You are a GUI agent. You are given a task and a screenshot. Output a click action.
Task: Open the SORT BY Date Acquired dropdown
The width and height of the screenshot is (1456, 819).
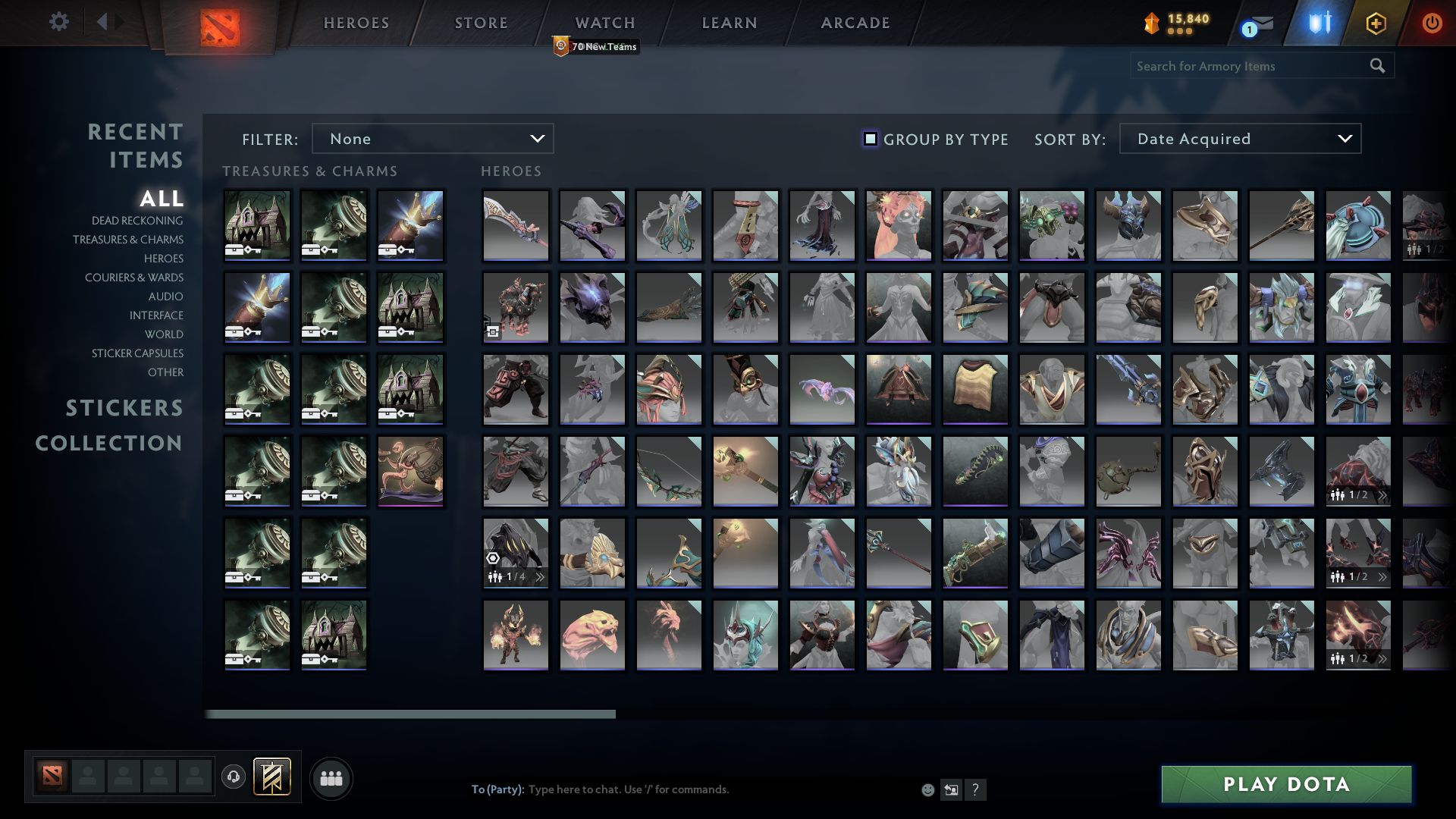pyautogui.click(x=1239, y=138)
